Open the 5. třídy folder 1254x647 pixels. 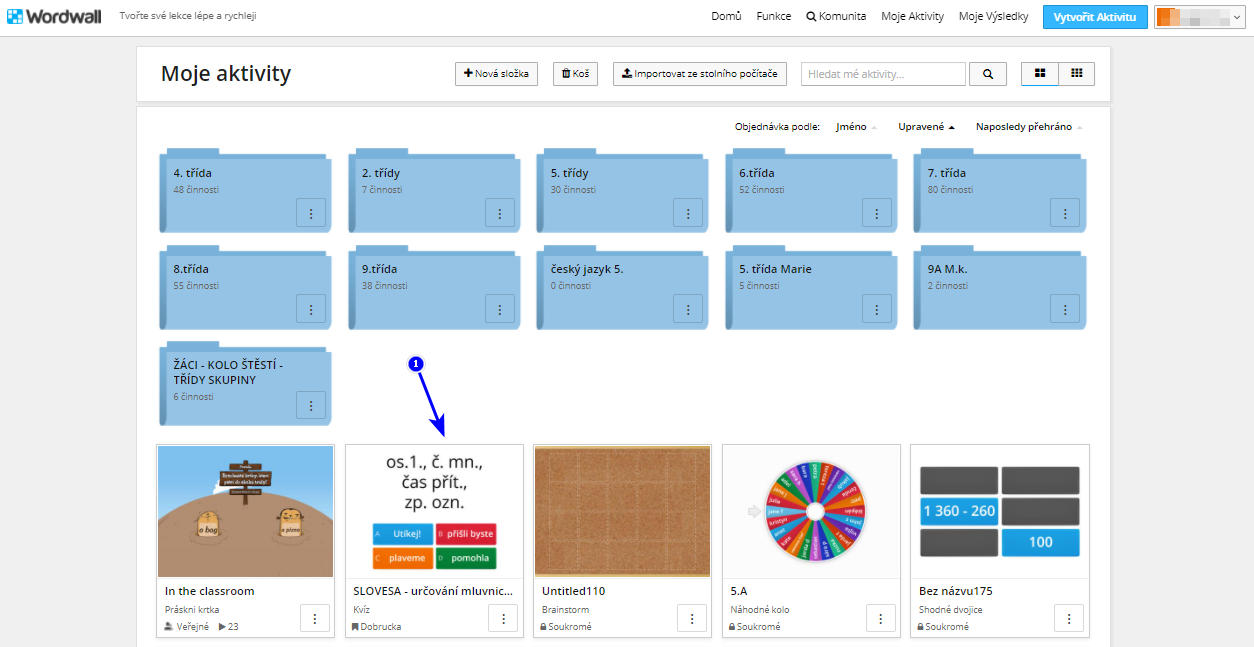tap(624, 192)
